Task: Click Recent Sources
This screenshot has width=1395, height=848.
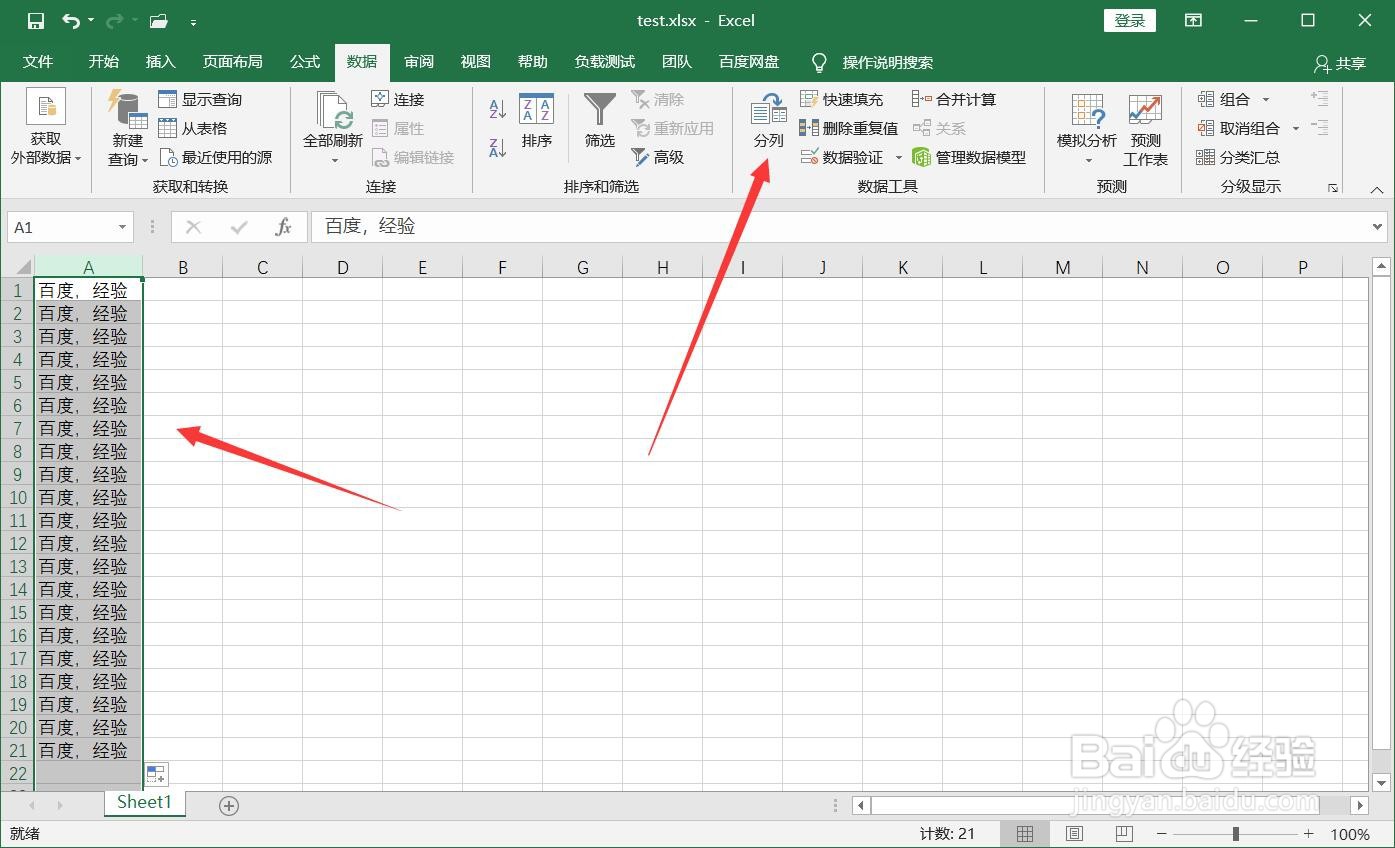Action: (215, 157)
